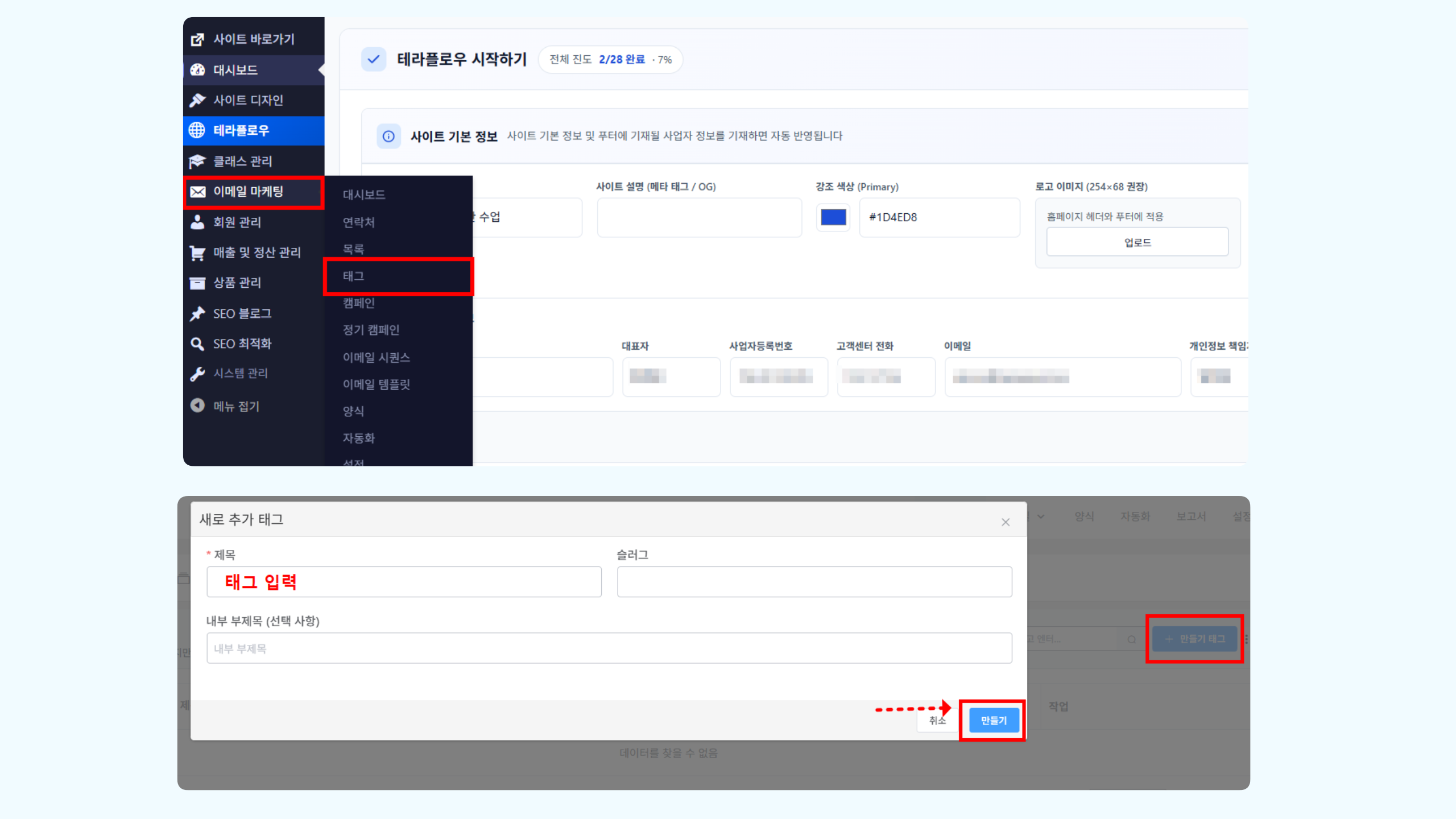Open the 태그 submenu item
This screenshot has height=819, width=1456.
click(x=398, y=276)
